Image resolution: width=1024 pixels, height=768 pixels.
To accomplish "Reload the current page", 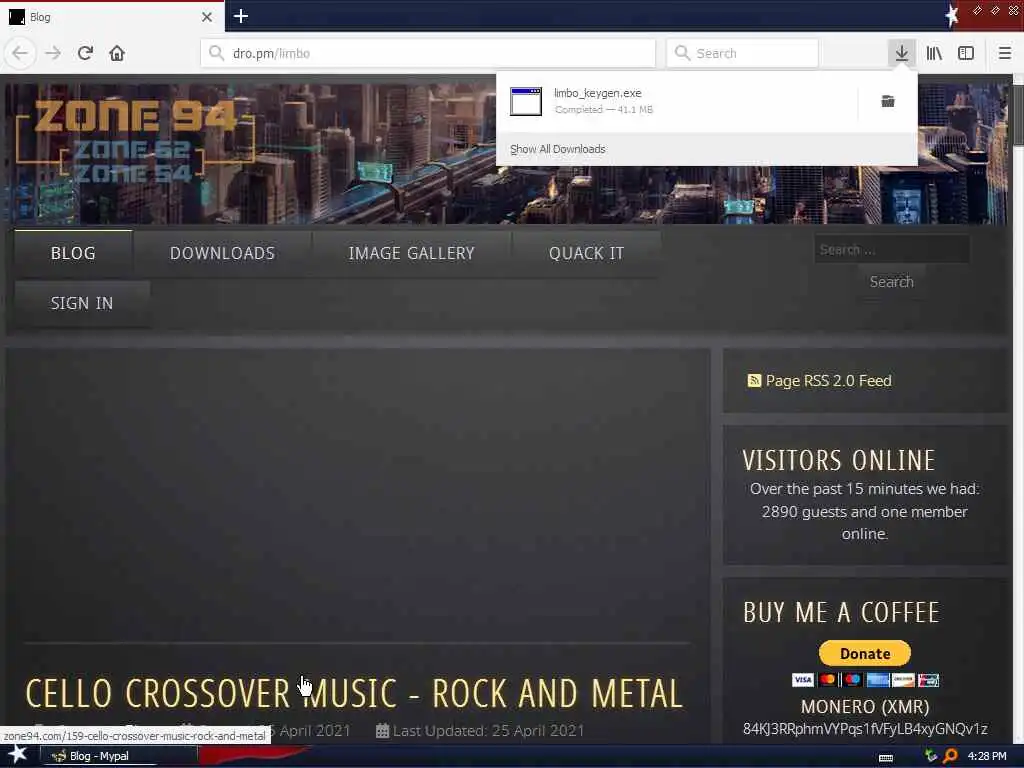I will [85, 53].
